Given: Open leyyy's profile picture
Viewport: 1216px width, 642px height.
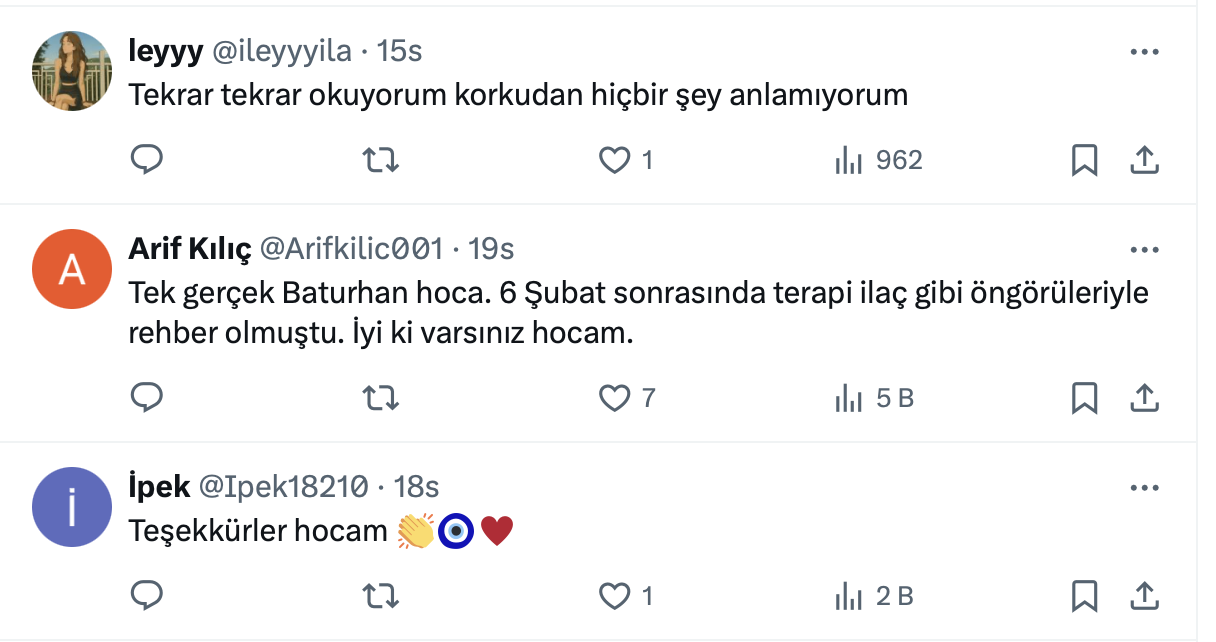Looking at the screenshot, I should [72, 69].
